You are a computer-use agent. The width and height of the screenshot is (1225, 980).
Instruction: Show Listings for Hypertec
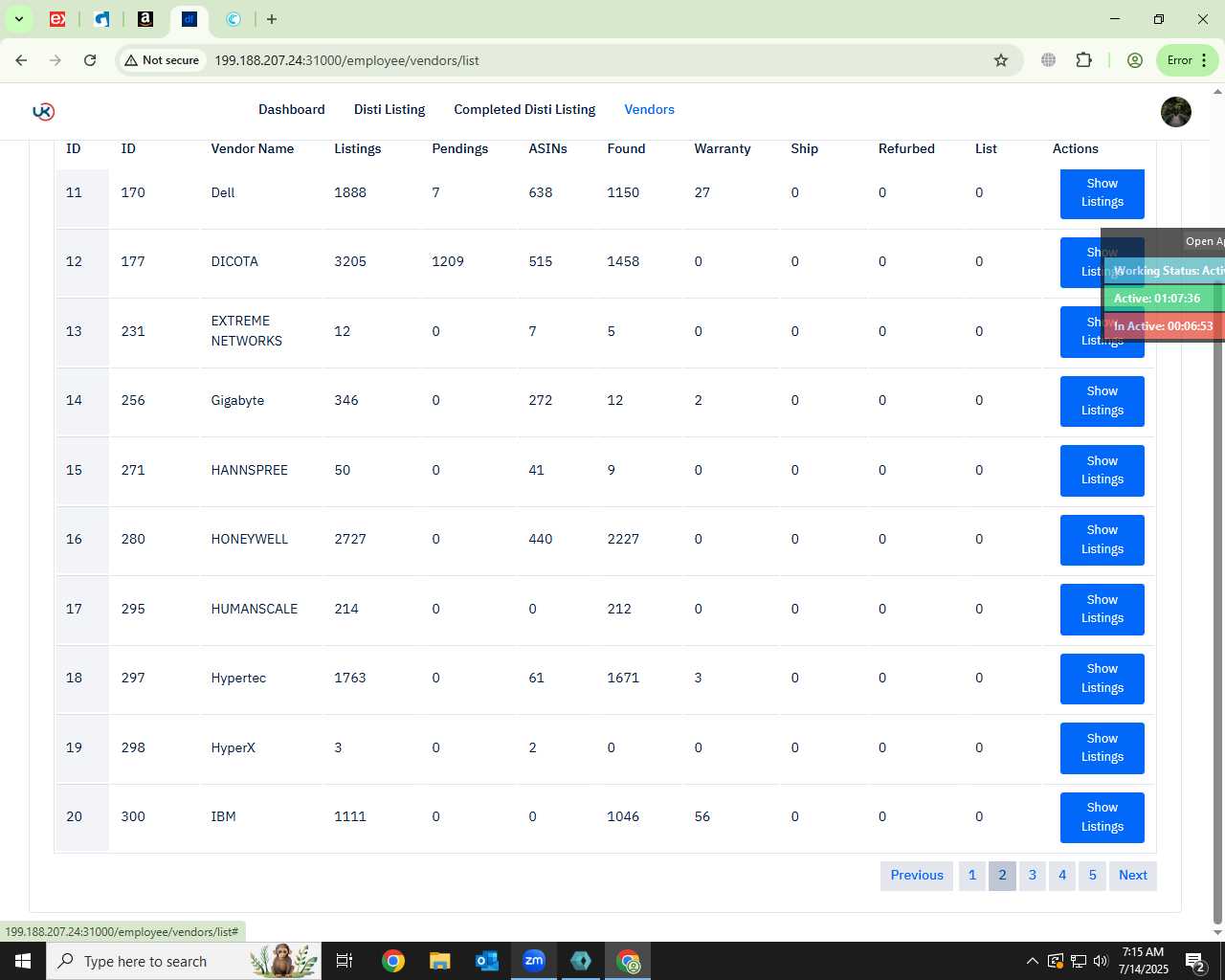click(x=1102, y=679)
